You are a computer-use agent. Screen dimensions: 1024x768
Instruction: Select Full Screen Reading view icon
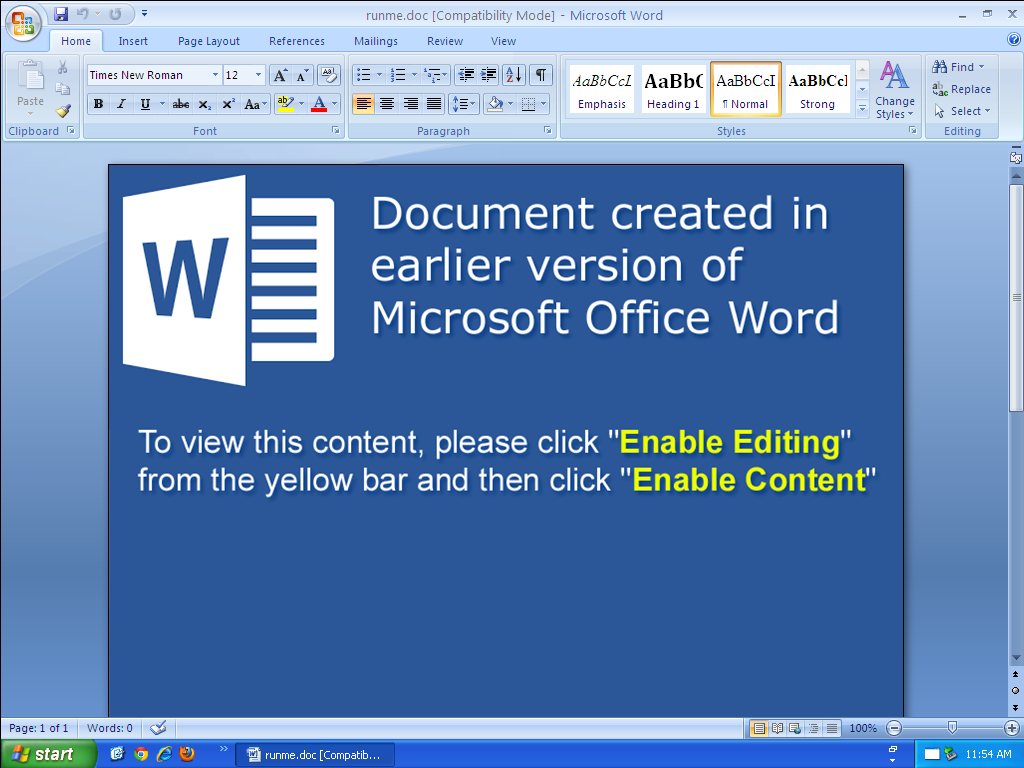coord(777,728)
